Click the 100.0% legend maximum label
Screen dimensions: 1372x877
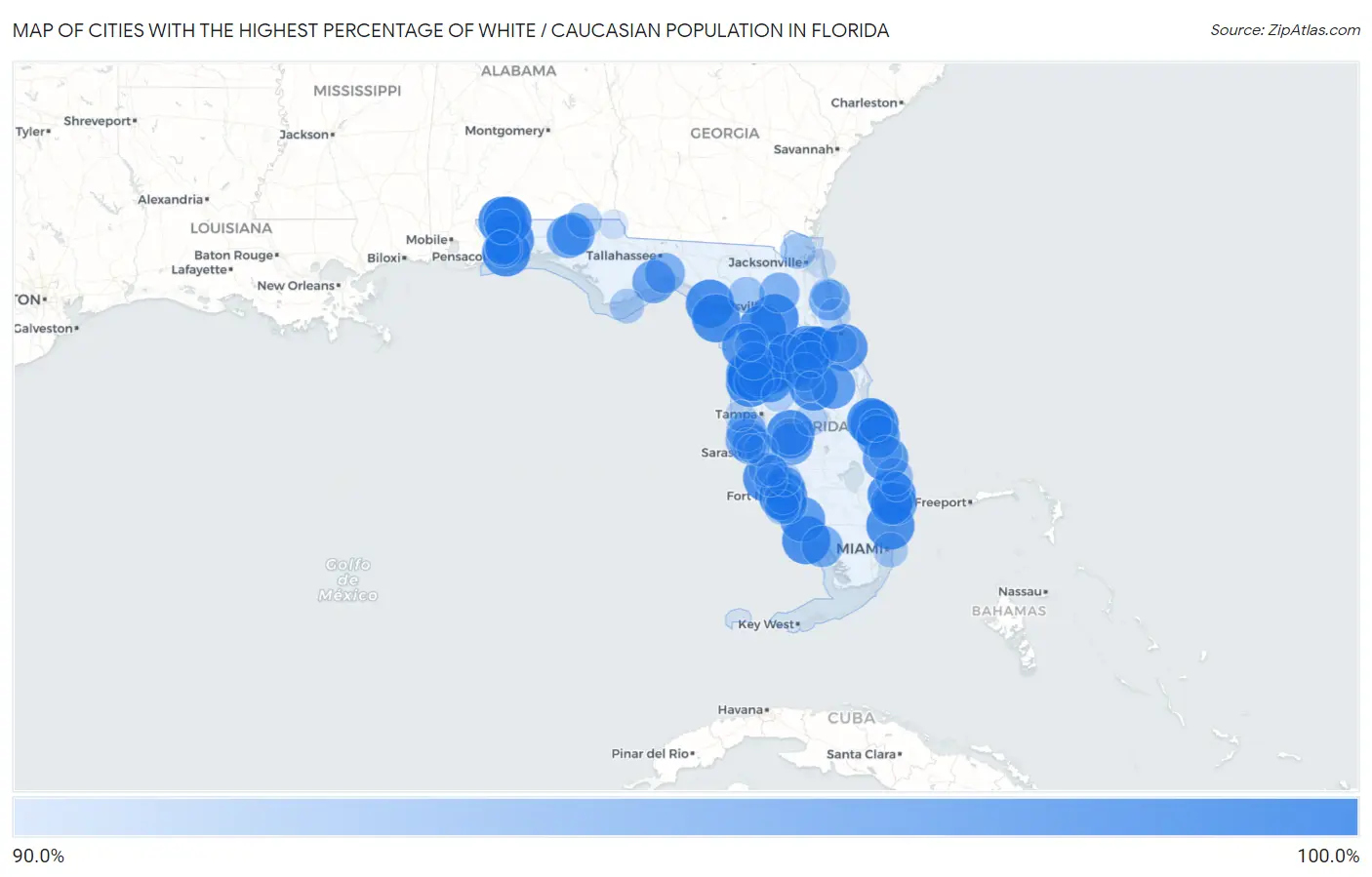[x=1328, y=857]
